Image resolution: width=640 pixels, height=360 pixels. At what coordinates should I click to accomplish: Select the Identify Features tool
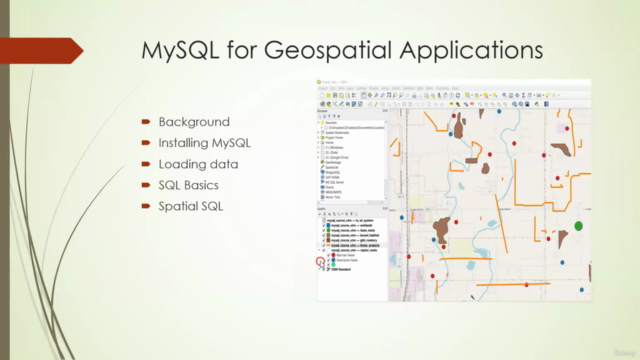tap(504, 96)
